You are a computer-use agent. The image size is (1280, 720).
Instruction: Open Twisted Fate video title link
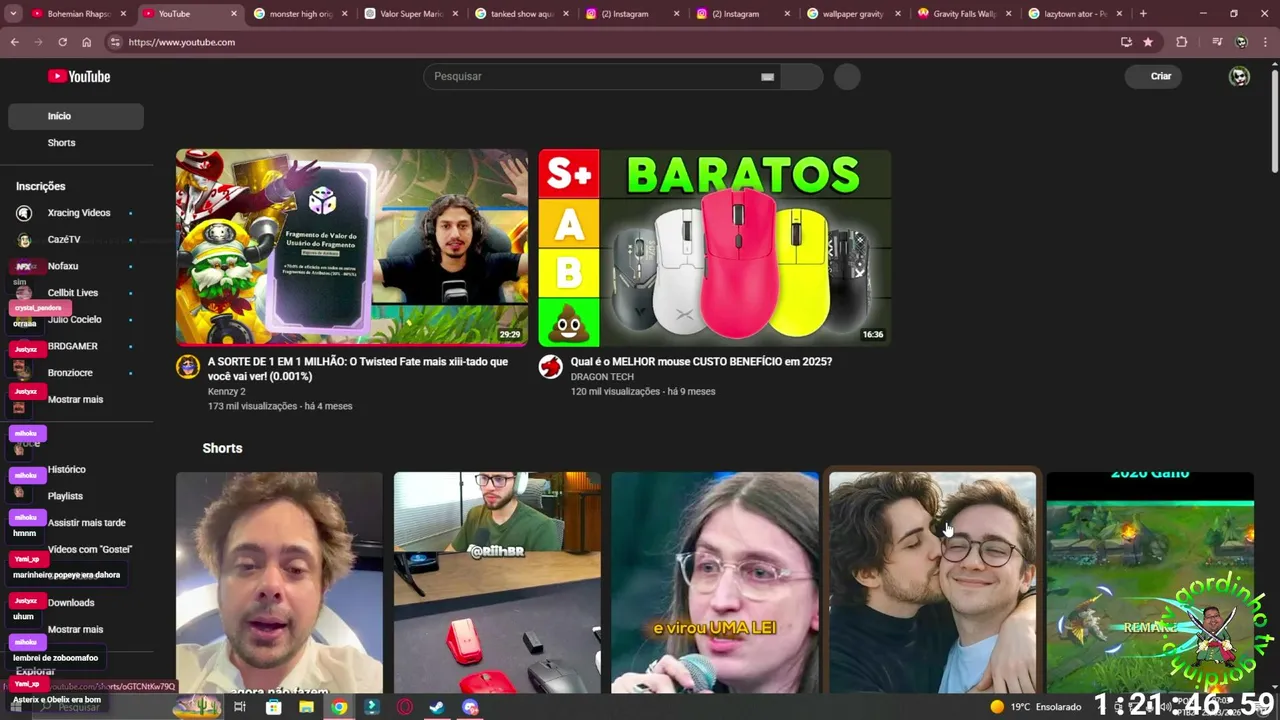click(x=358, y=369)
